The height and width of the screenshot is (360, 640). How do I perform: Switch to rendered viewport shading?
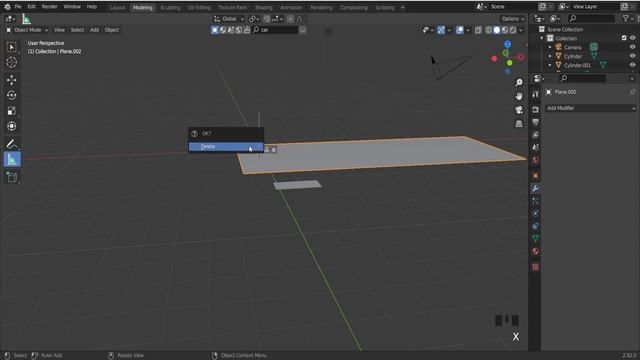click(x=513, y=30)
